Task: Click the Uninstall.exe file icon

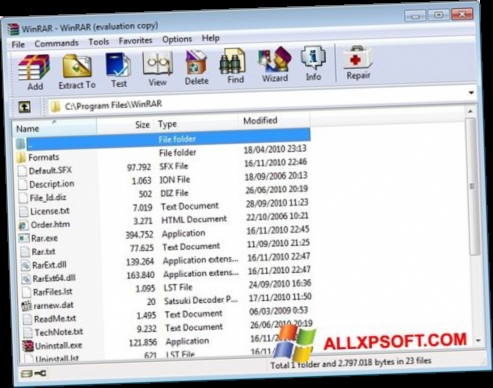Action: pos(28,346)
